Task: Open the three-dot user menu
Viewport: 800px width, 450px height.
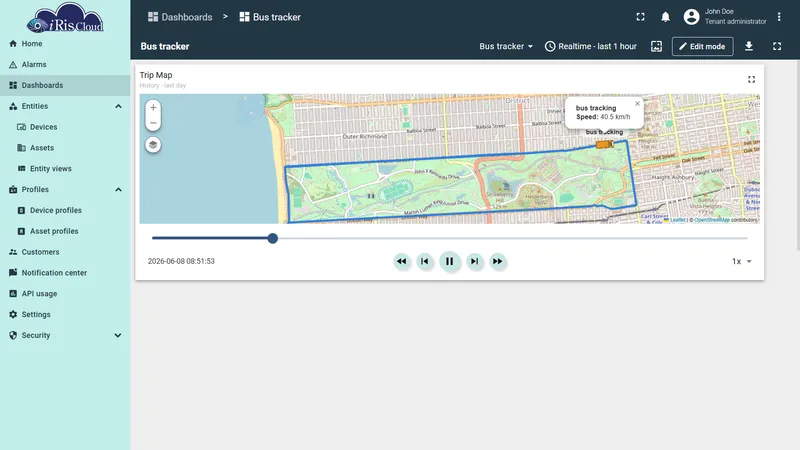Action: [x=779, y=17]
